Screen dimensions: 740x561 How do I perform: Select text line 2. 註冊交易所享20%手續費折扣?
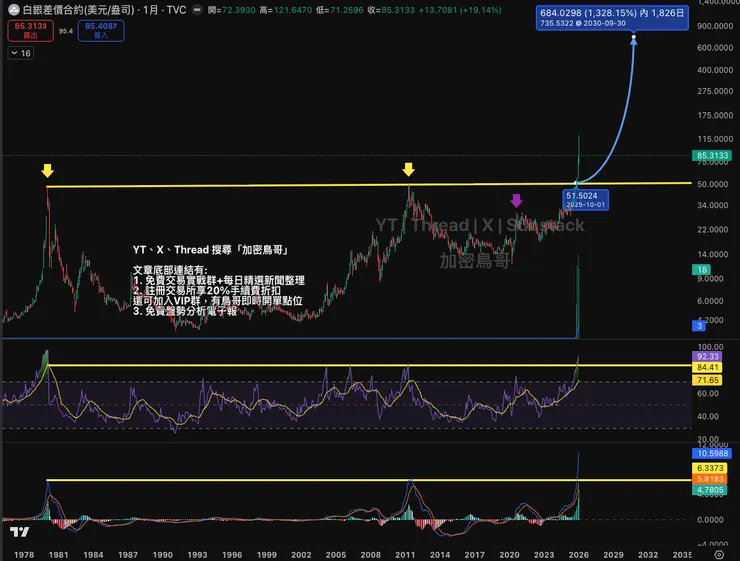tap(207, 291)
